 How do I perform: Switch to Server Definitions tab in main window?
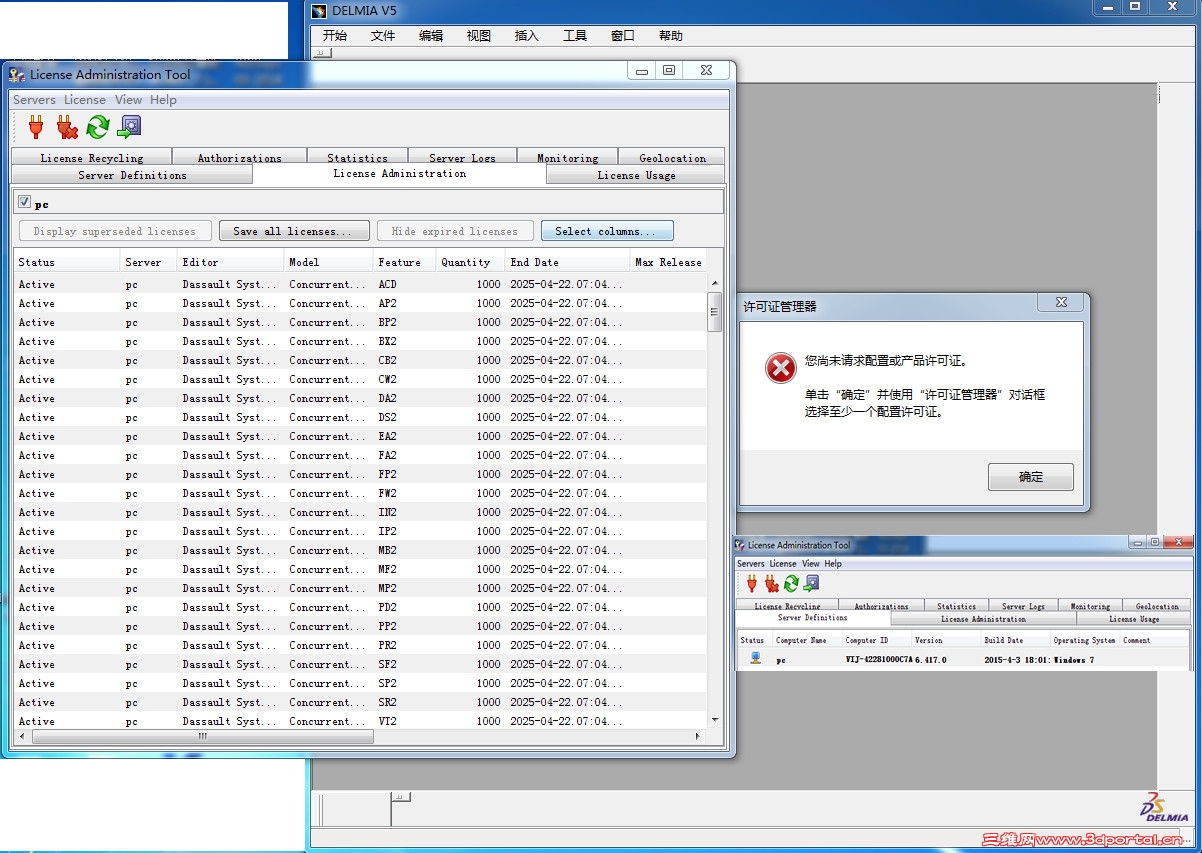(132, 175)
